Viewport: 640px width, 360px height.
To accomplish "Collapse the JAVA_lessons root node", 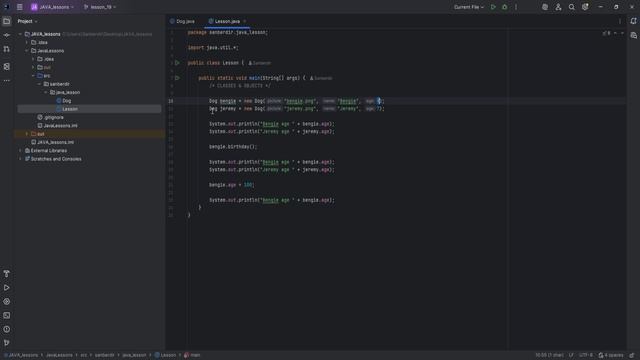I will (x=20, y=34).
